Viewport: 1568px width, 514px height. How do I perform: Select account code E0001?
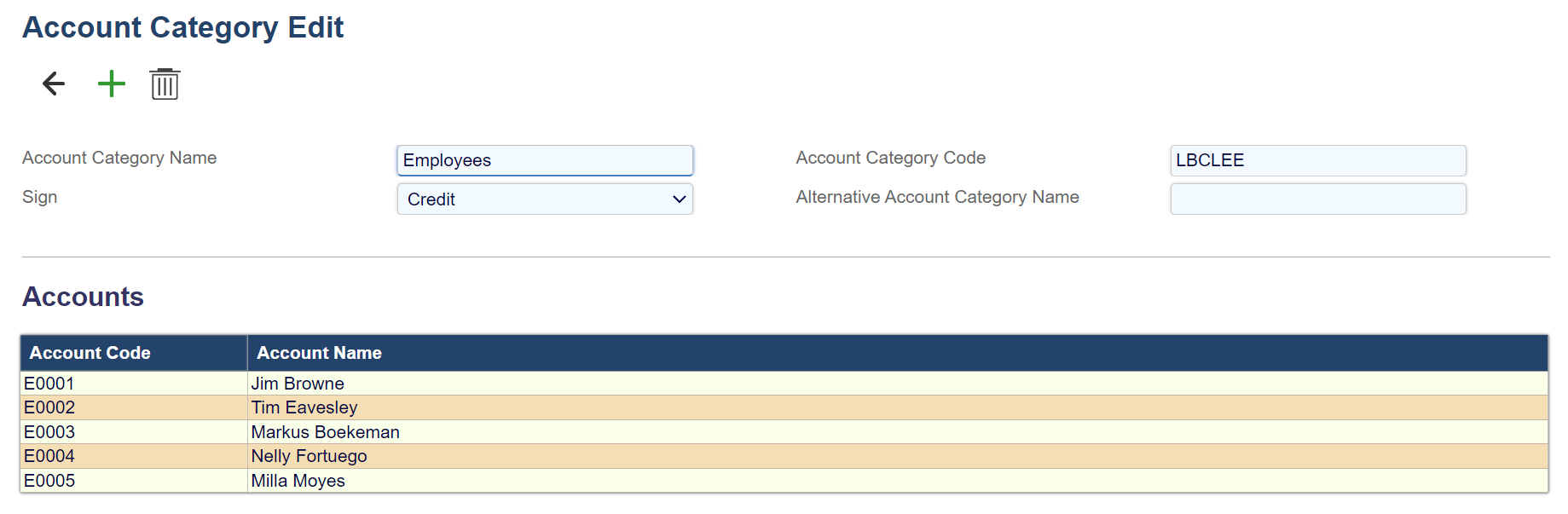click(x=49, y=384)
